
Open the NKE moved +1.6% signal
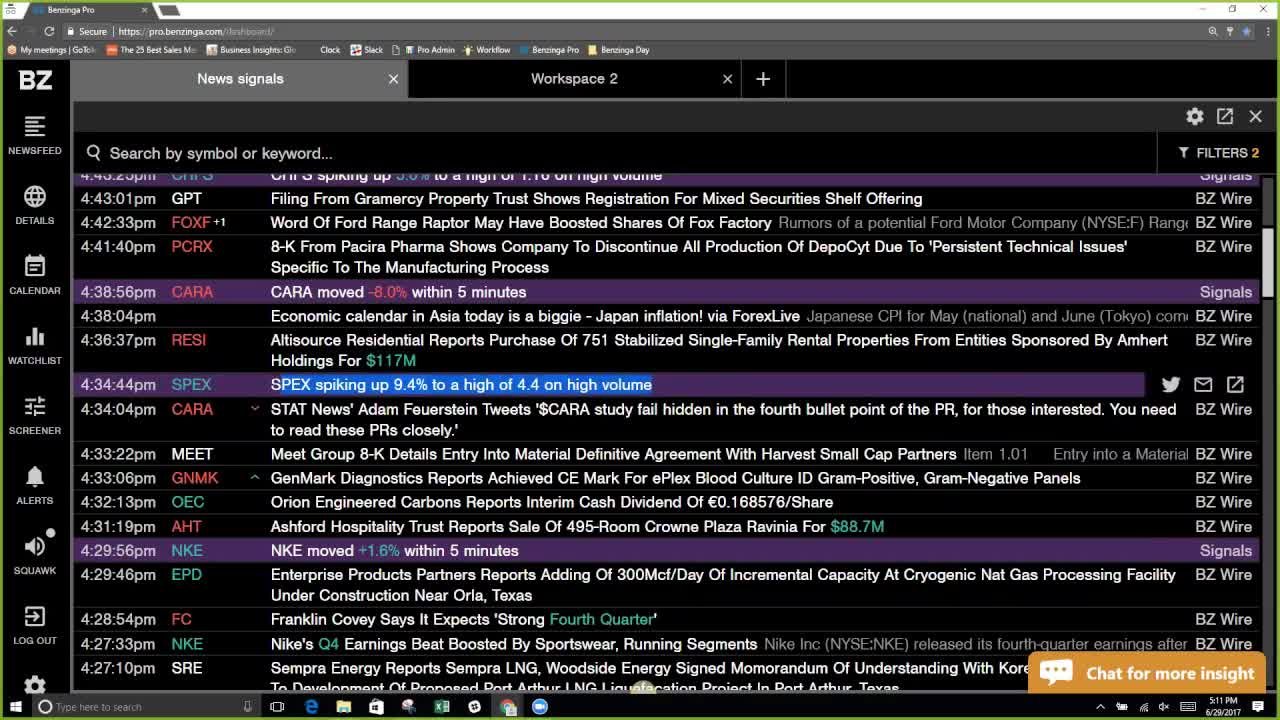[x=395, y=551]
